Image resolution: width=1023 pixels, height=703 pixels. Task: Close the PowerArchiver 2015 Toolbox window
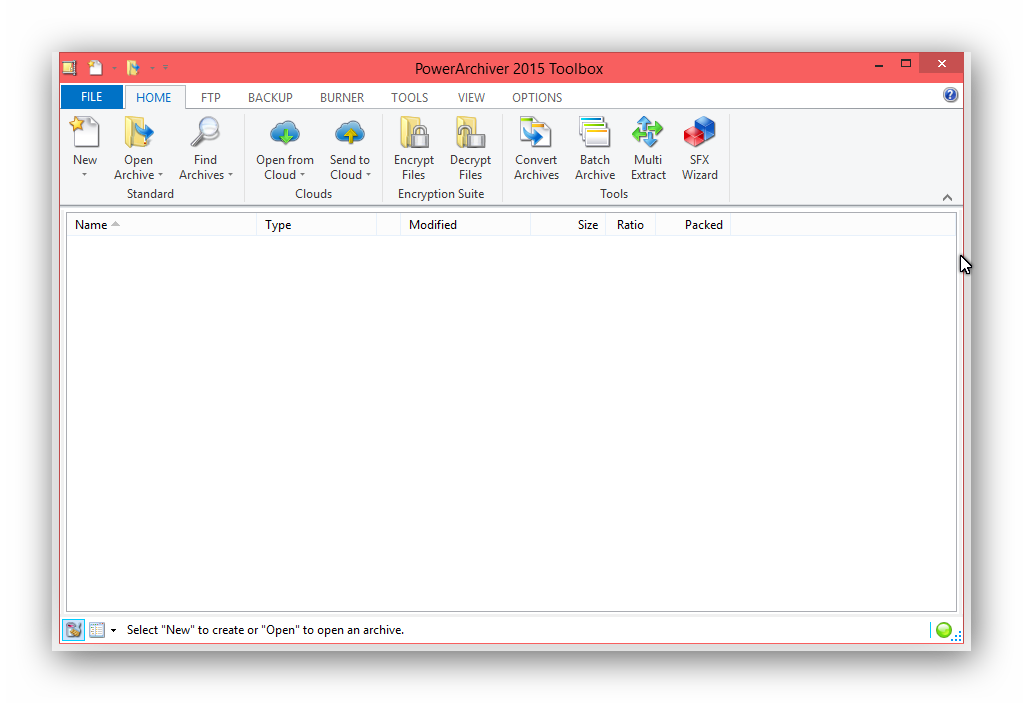(941, 63)
